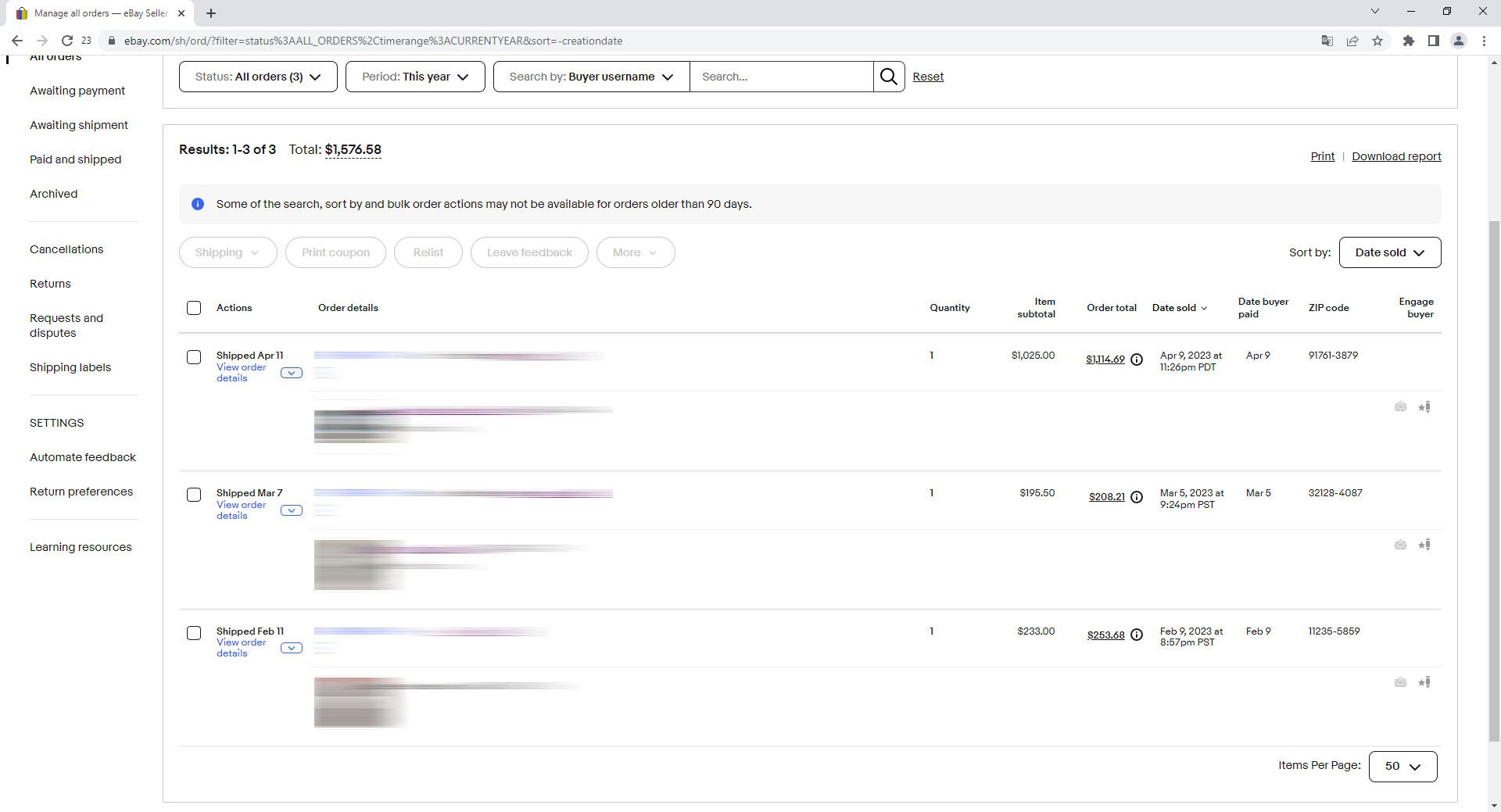Open Returns in the sidebar
The width and height of the screenshot is (1501, 812).
(50, 284)
